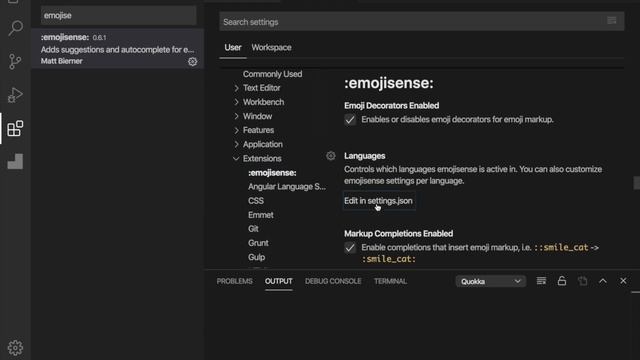Toggle Emoji Decorators Enabled checkbox
Viewport: 640px width, 360px height.
click(350, 120)
